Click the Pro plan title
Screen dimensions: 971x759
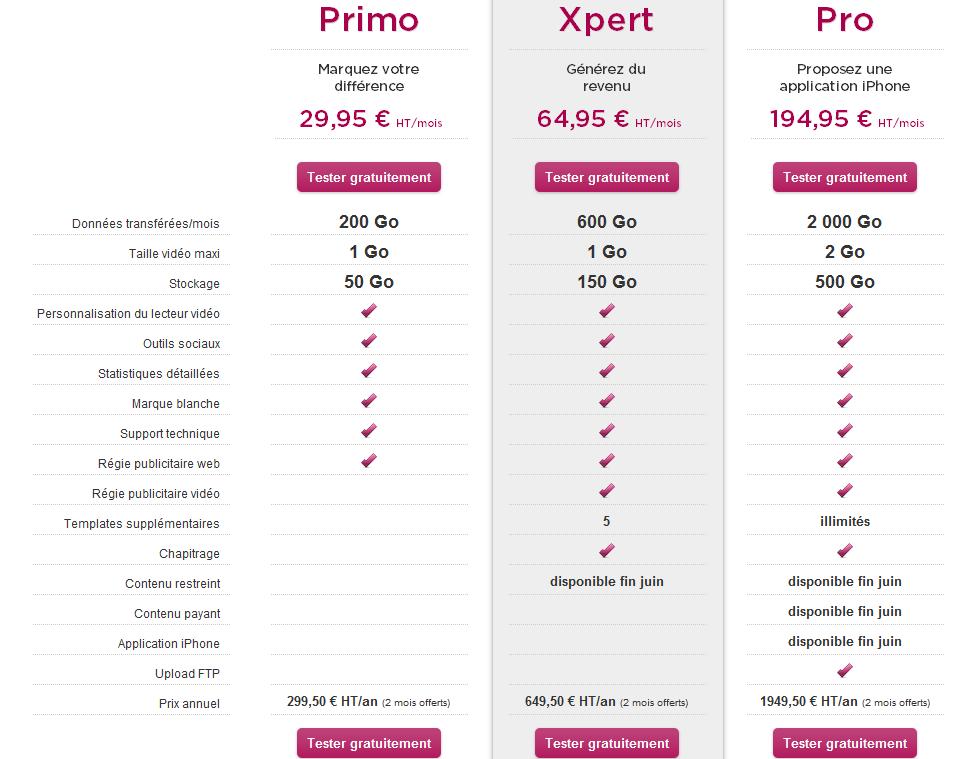844,20
